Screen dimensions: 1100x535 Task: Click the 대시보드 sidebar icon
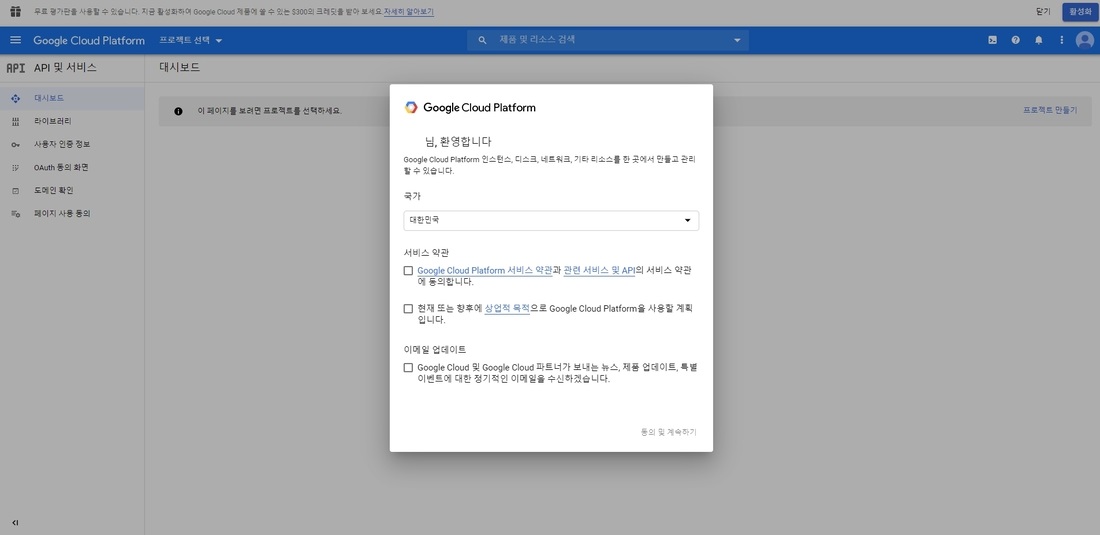[x=15, y=98]
